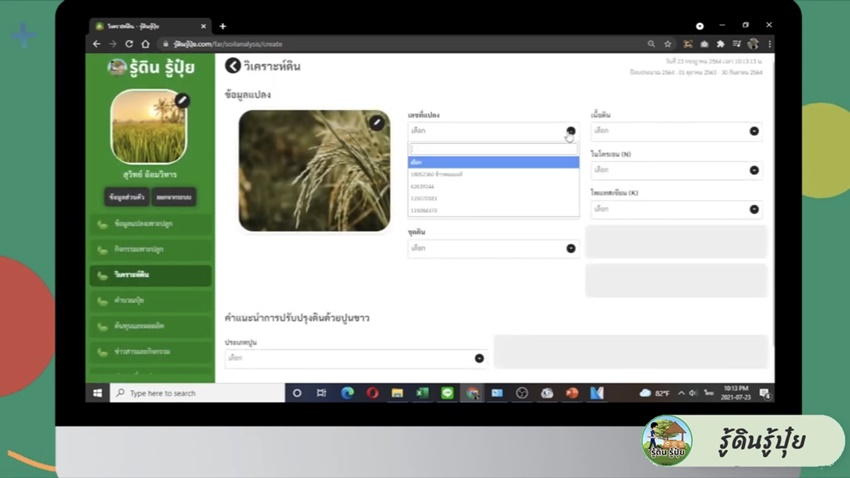The image size is (850, 478).
Task: Click the edit pencil on rice plot image
Action: click(377, 123)
